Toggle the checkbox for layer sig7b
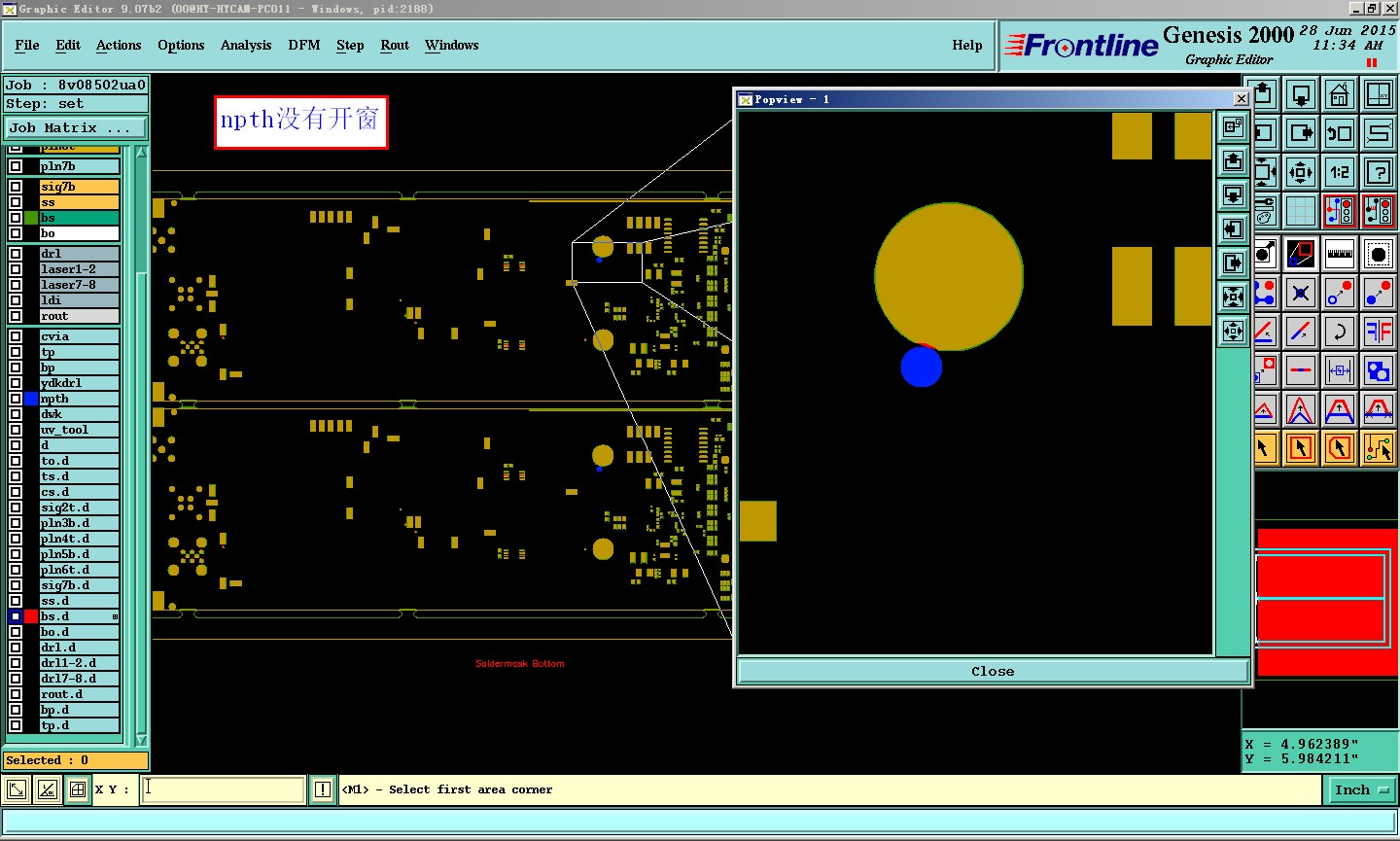 (x=16, y=187)
